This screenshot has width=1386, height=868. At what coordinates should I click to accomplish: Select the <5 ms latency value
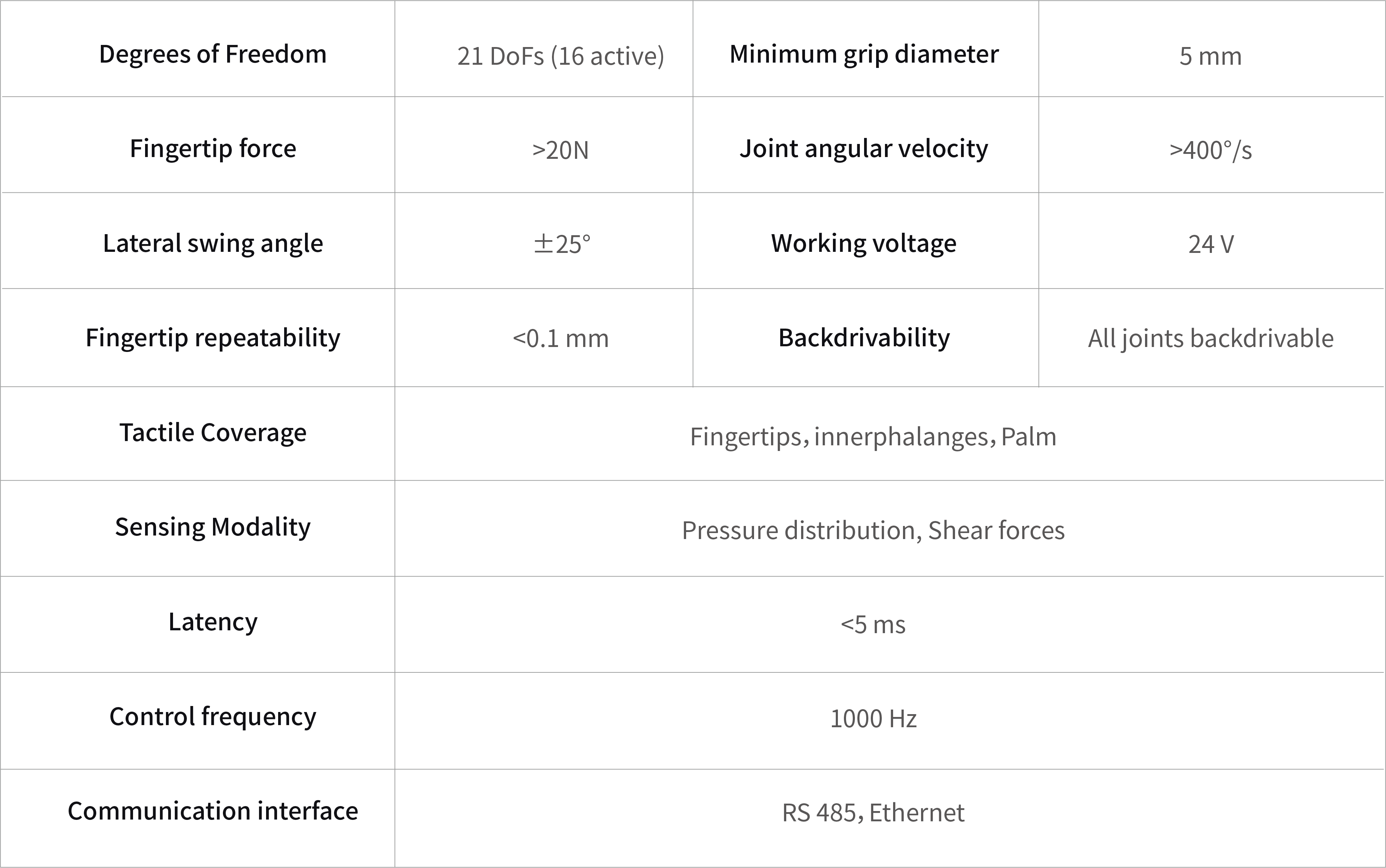tap(873, 625)
